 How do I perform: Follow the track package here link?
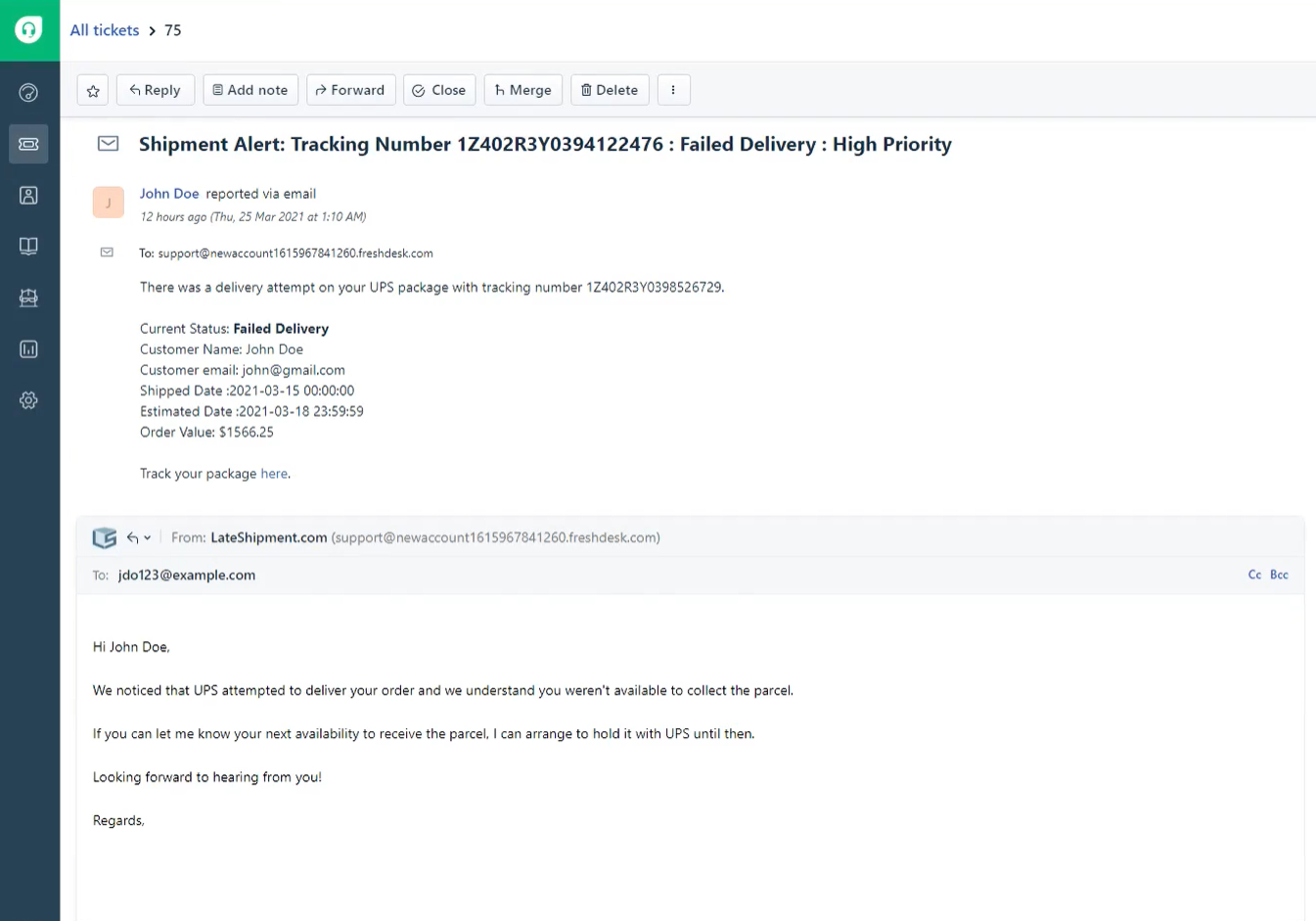coord(274,473)
